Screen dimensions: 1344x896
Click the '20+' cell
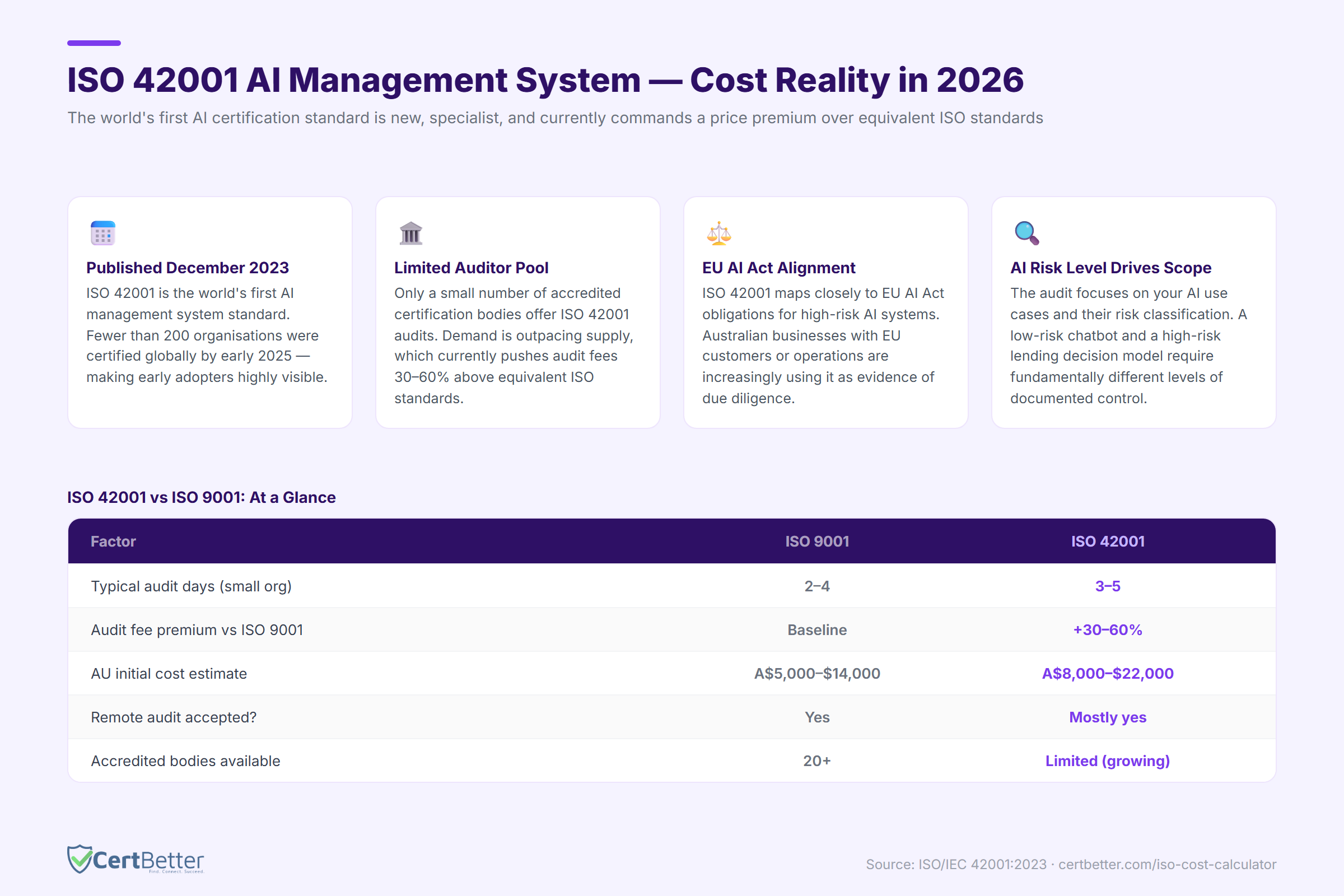tap(816, 761)
